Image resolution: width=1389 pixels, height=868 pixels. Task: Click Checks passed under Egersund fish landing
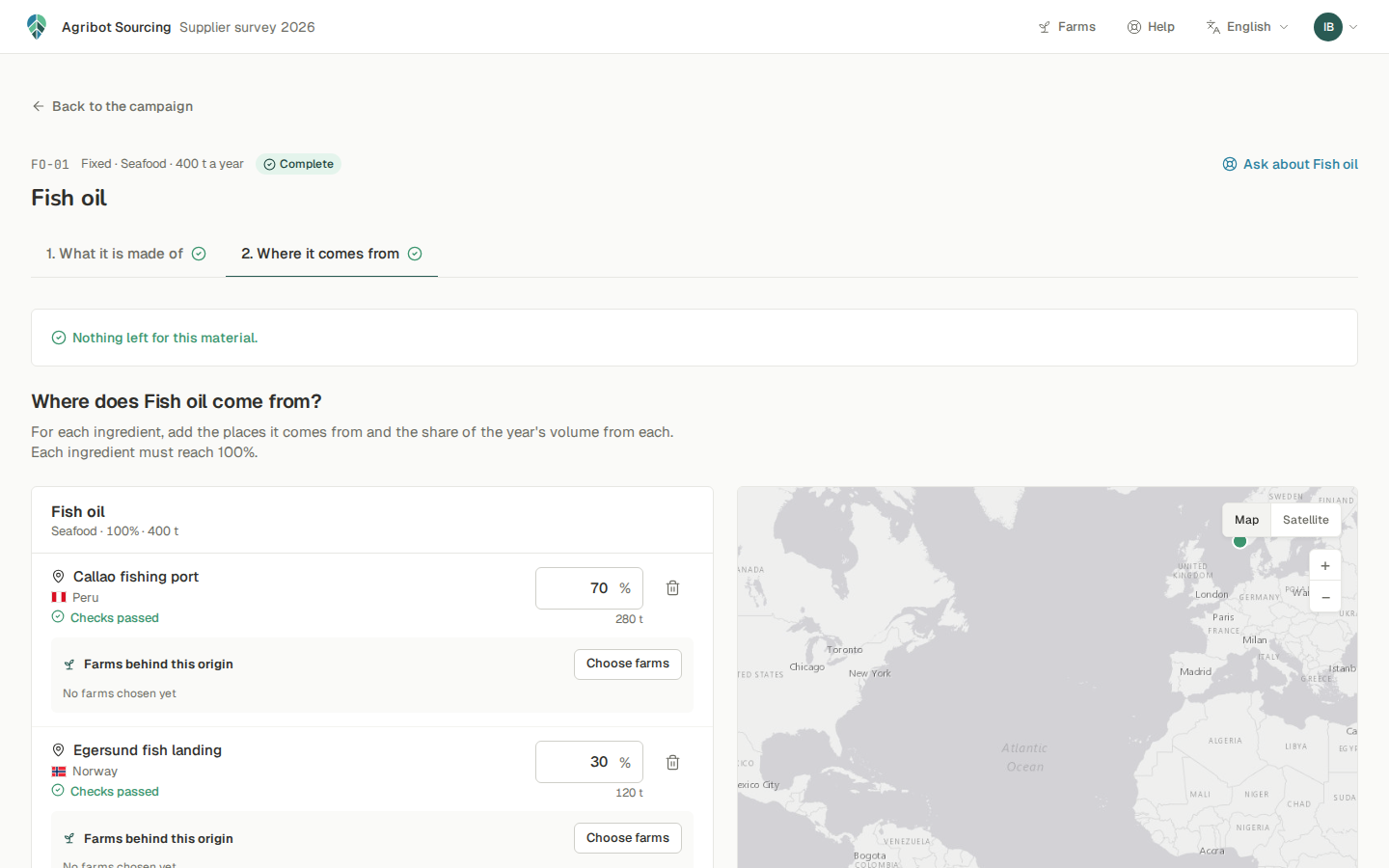coord(105,791)
